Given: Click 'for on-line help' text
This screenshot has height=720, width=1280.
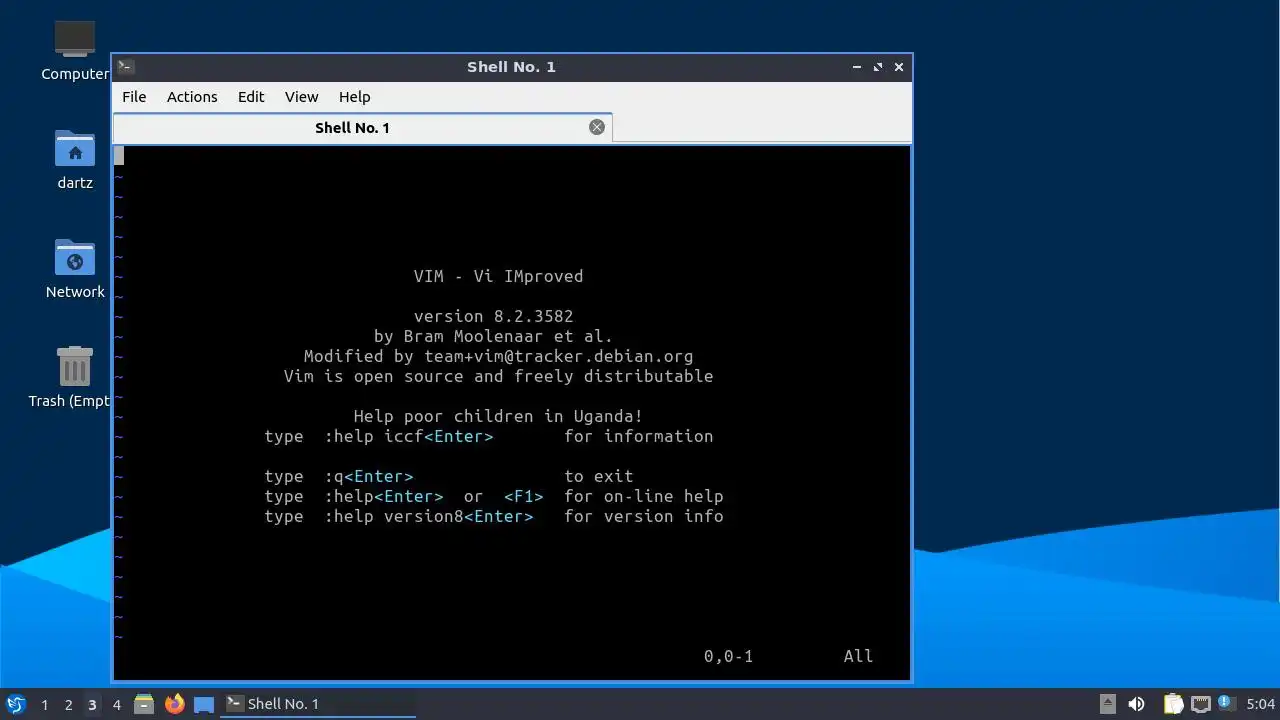Looking at the screenshot, I should coord(643,496).
